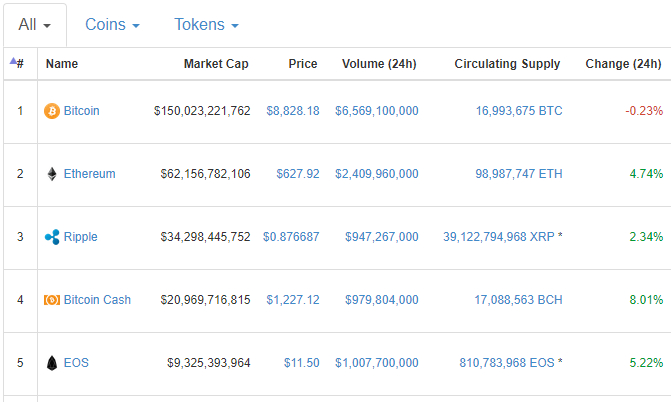Click the Ripple logo icon
Viewport: 671px width, 402px height.
tap(52, 237)
